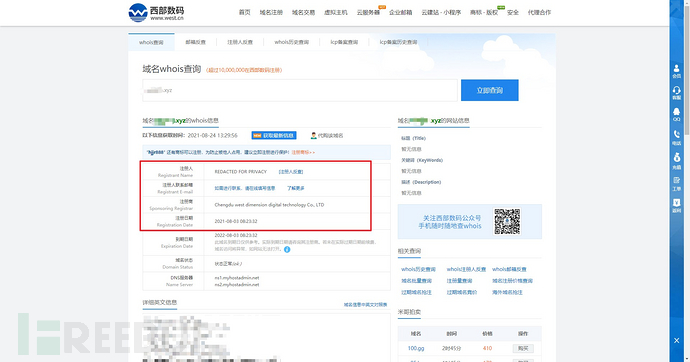
Task: Click the 域名注册价格查询 related link
Action: click(x=512, y=281)
